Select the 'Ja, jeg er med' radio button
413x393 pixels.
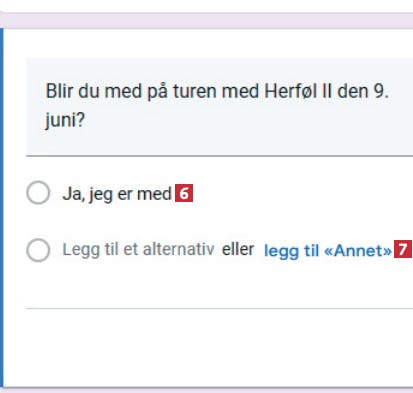tap(38, 193)
